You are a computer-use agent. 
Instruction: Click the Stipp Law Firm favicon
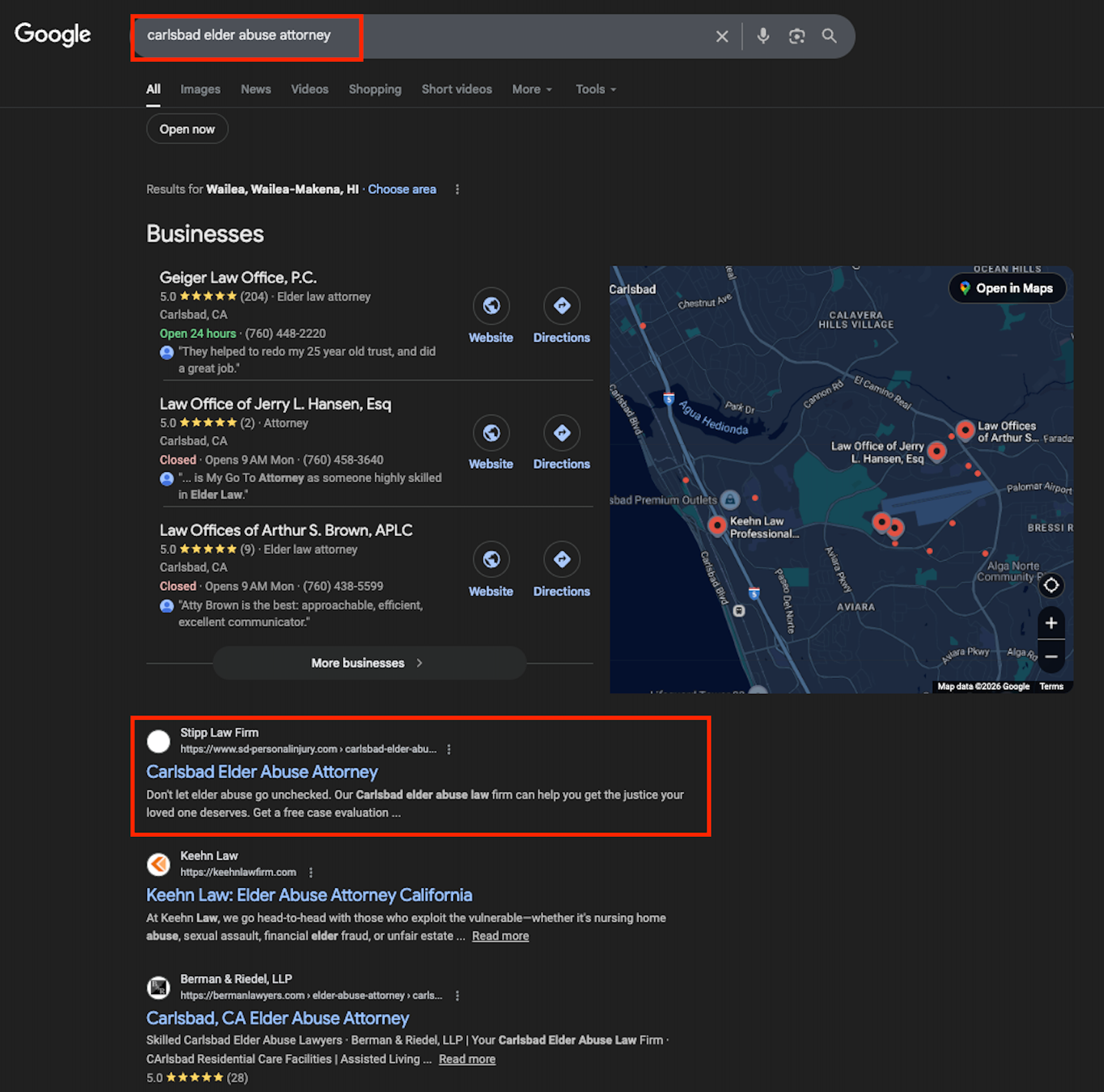[159, 742]
